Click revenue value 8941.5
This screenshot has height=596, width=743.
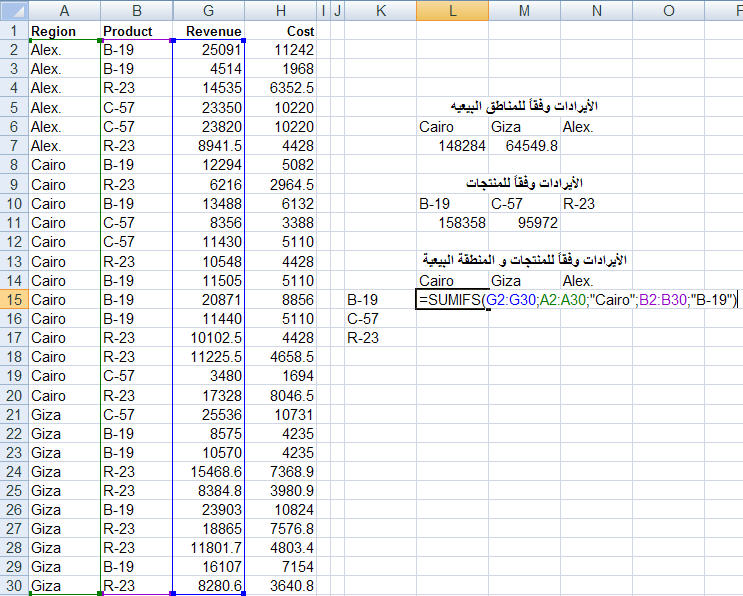coord(219,145)
